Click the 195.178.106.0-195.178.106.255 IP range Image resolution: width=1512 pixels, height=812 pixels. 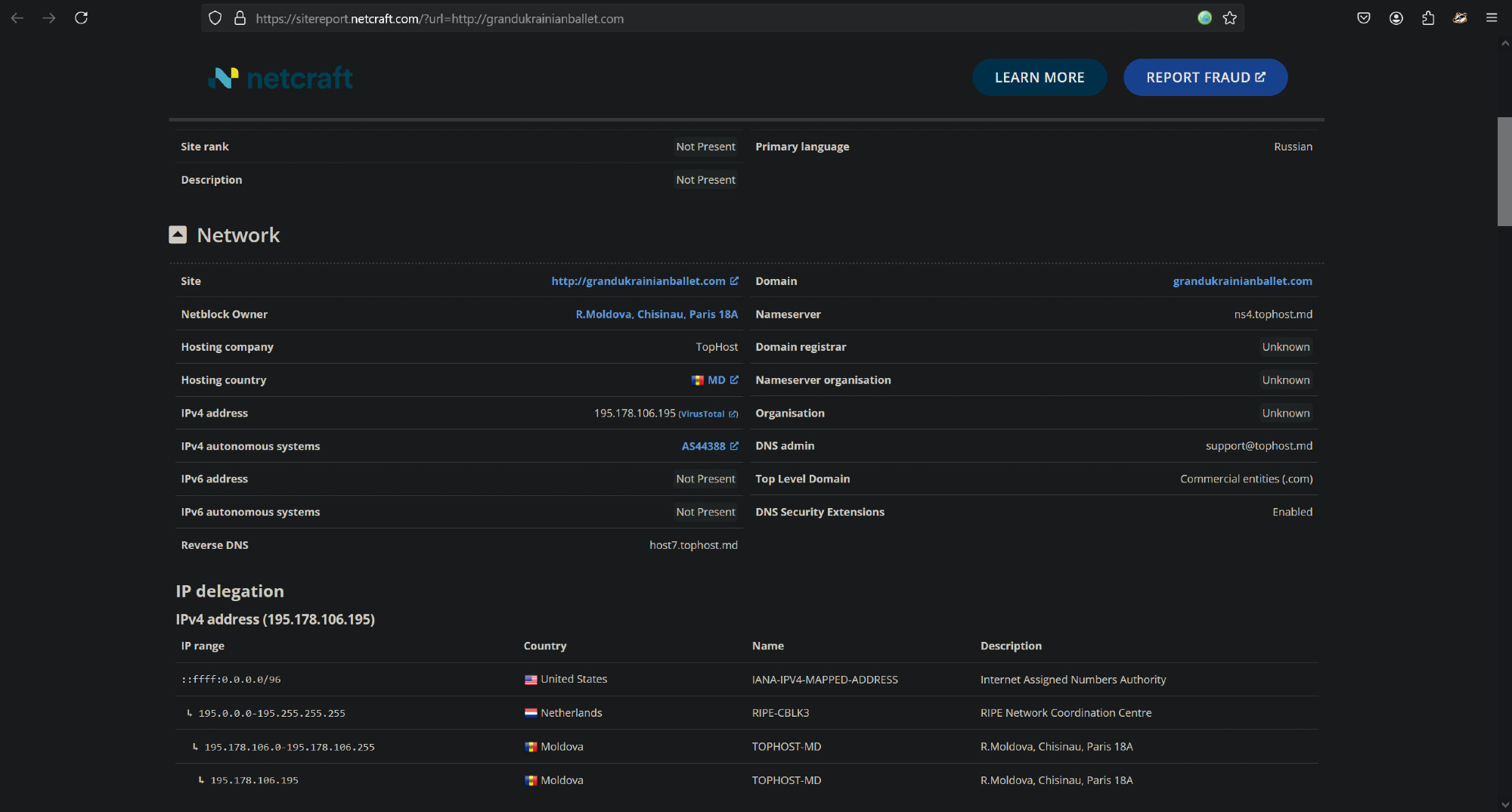pos(290,747)
